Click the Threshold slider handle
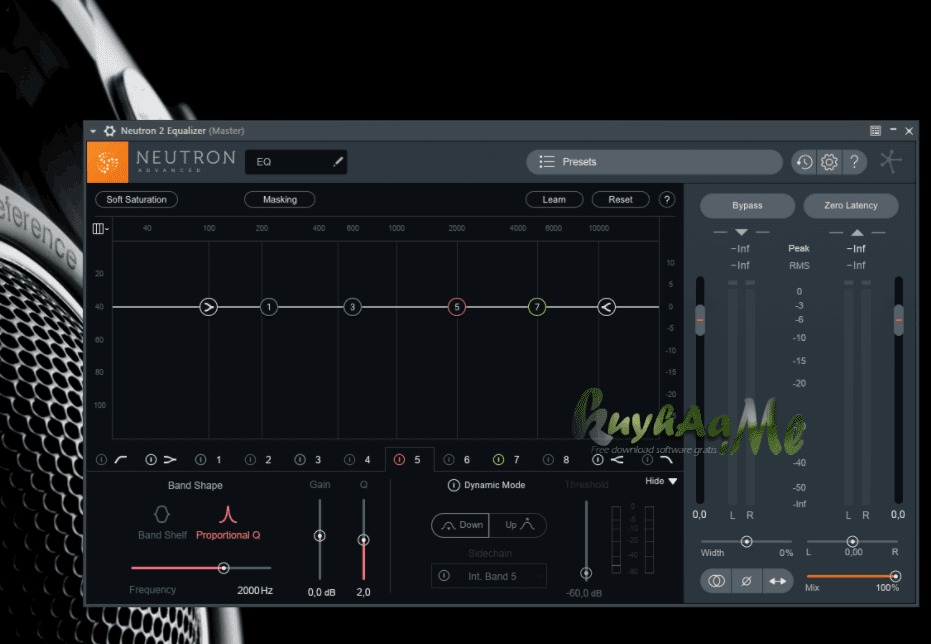Image resolution: width=931 pixels, height=644 pixels. [x=586, y=573]
